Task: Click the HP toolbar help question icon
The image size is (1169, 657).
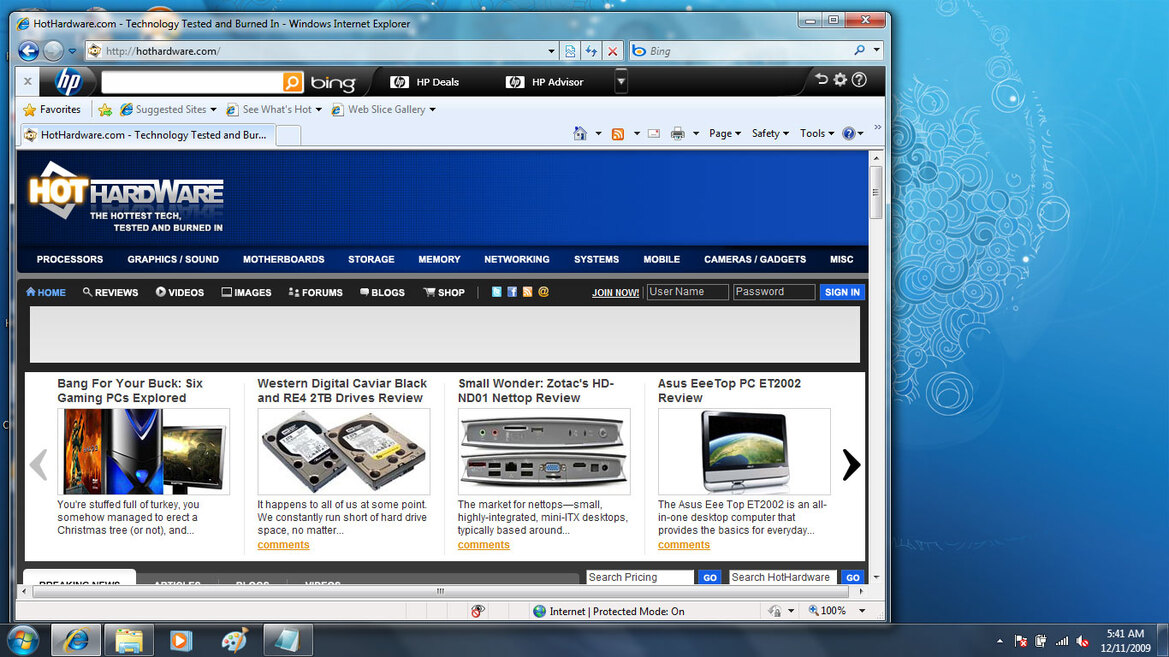Action: [x=860, y=79]
